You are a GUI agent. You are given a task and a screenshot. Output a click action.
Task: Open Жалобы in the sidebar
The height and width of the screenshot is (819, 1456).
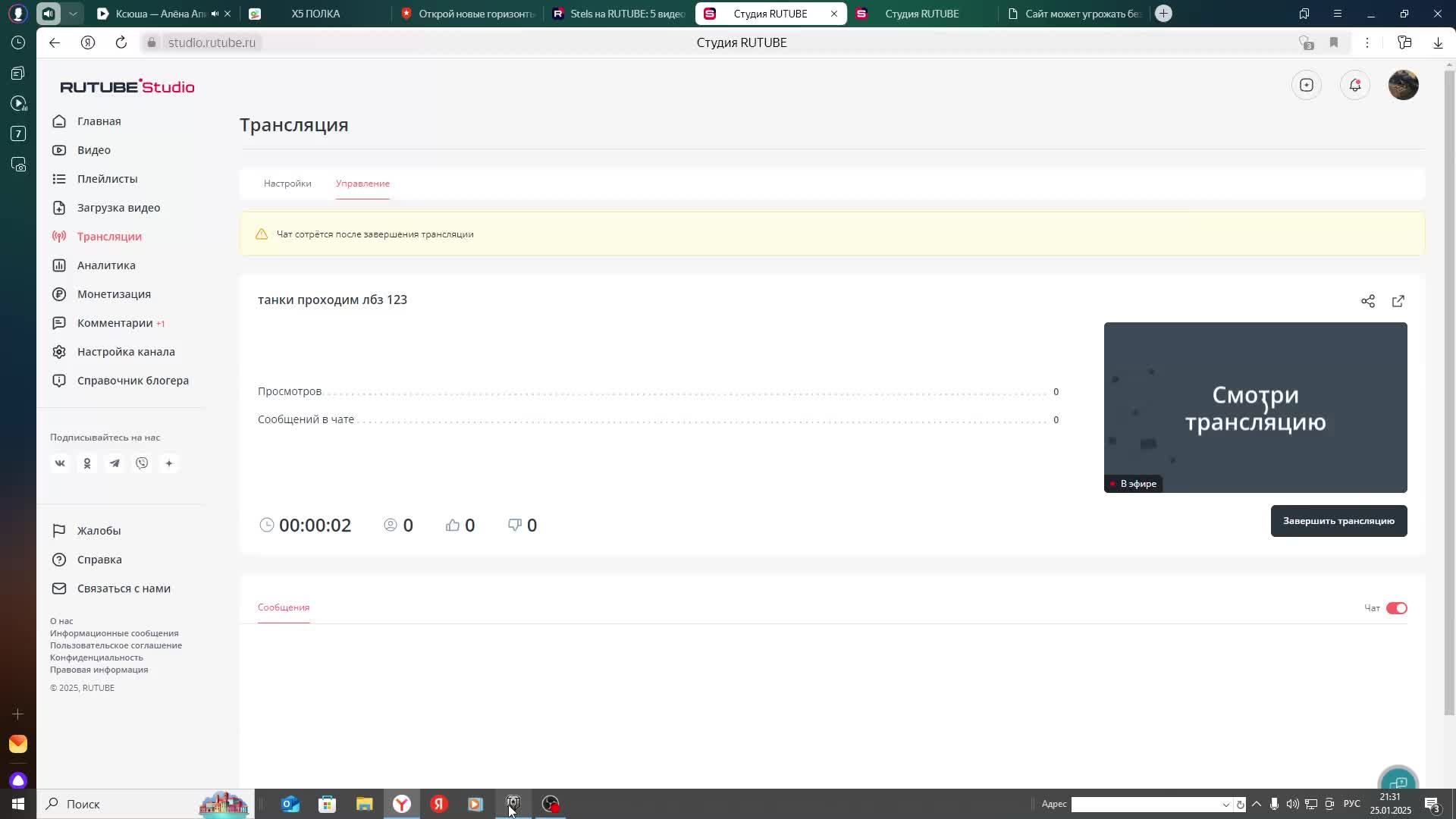click(x=99, y=531)
